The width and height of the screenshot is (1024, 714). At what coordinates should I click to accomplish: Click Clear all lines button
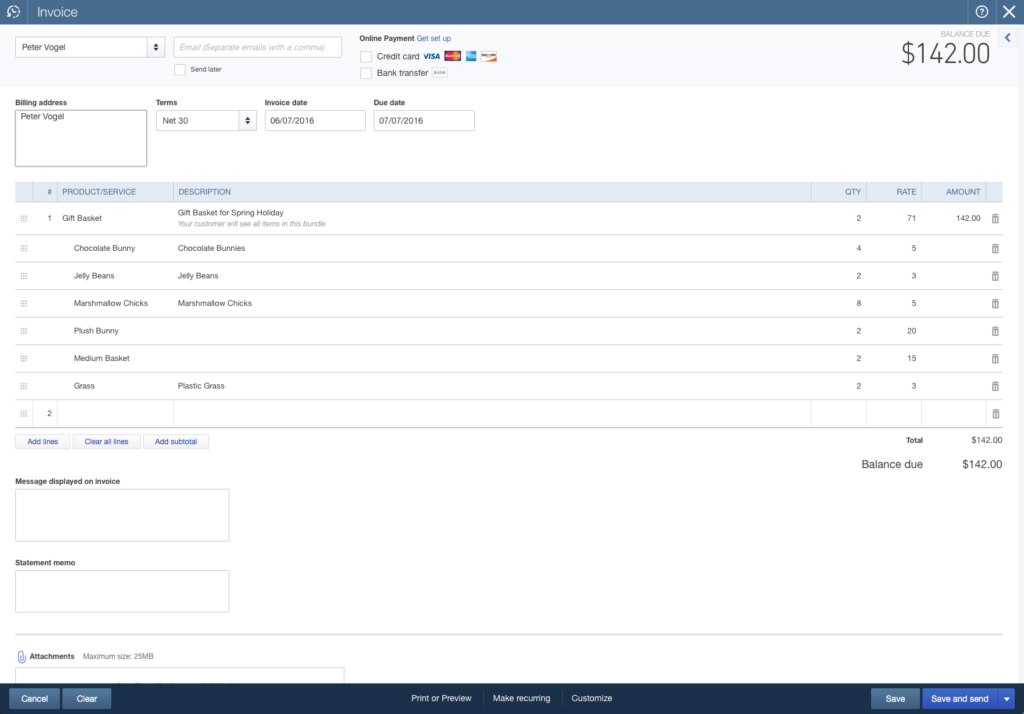106,442
